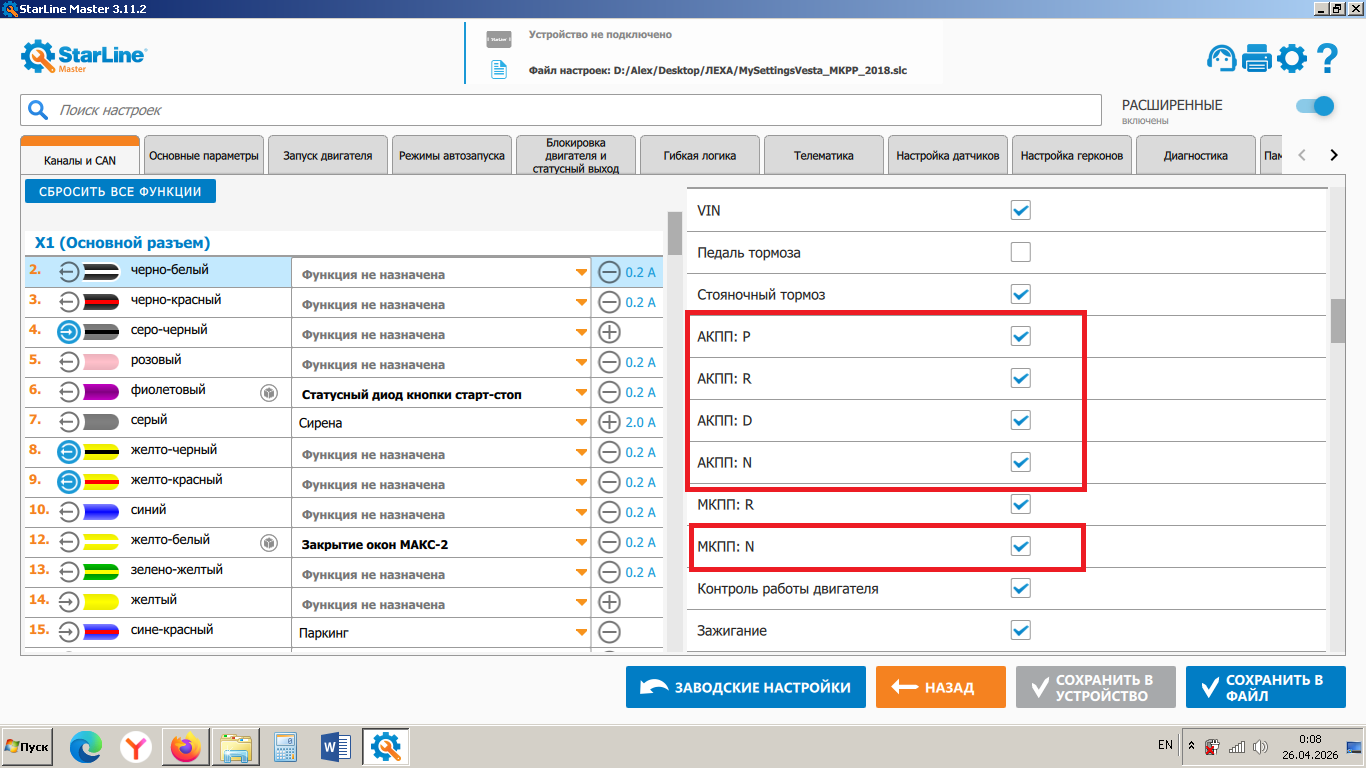This screenshot has width=1366, height=768.
Task: Enable the Педаль тормоза checkbox
Action: [x=1020, y=252]
